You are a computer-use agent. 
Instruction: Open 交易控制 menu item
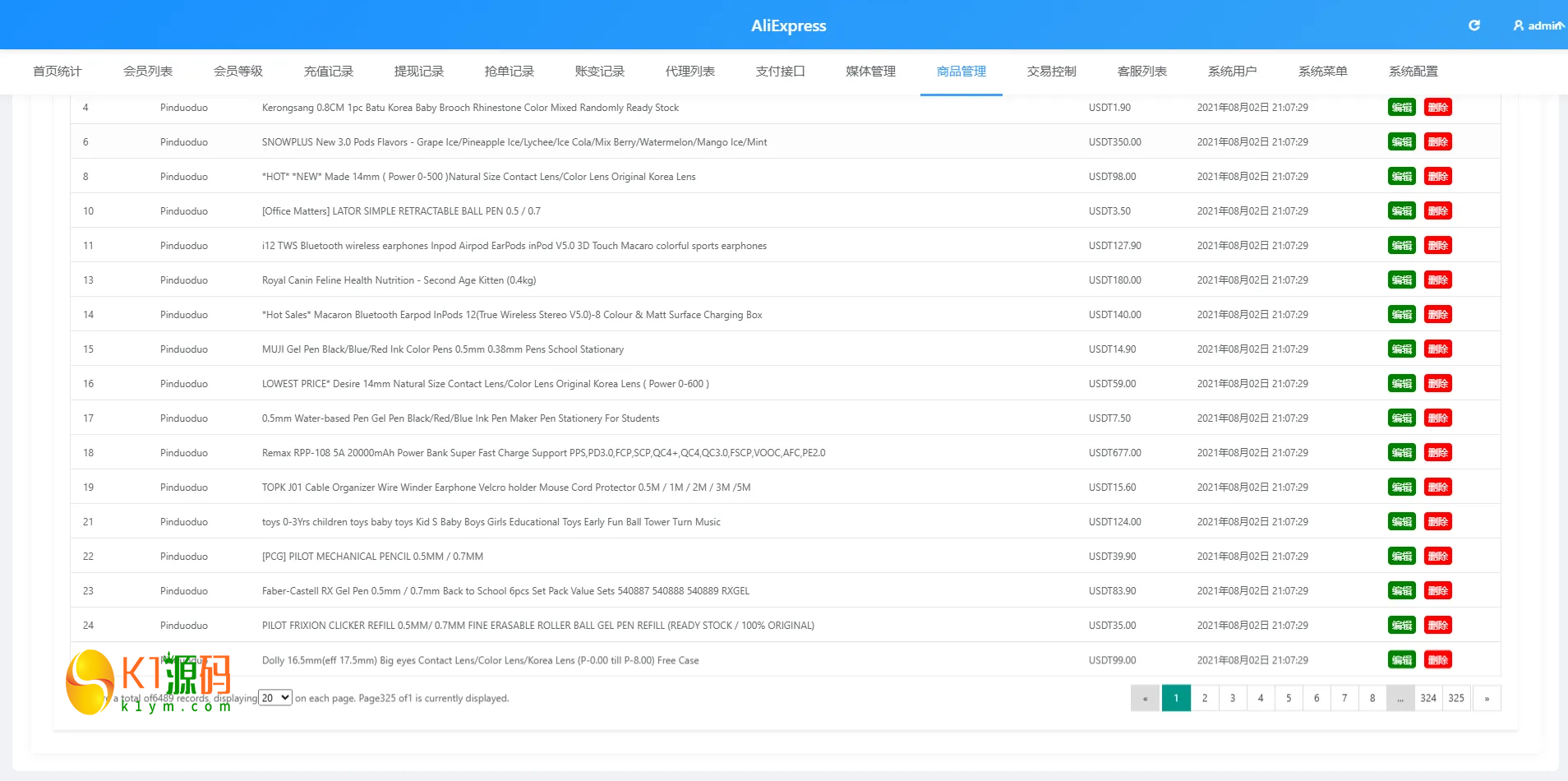[x=1052, y=72]
